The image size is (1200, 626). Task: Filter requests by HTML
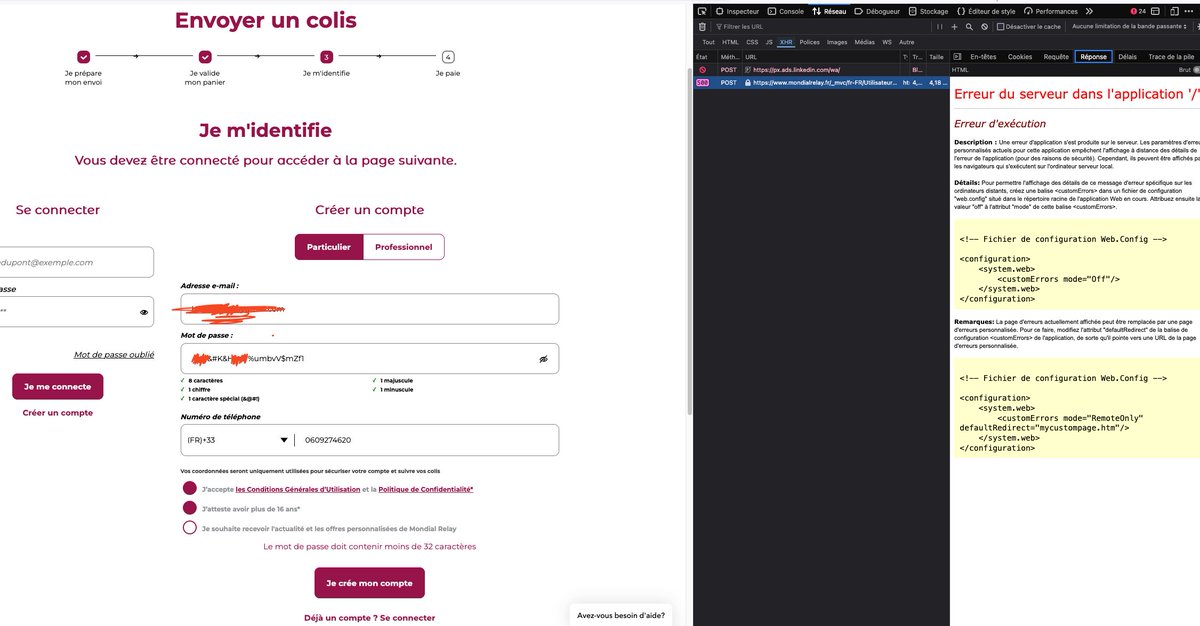(730, 42)
